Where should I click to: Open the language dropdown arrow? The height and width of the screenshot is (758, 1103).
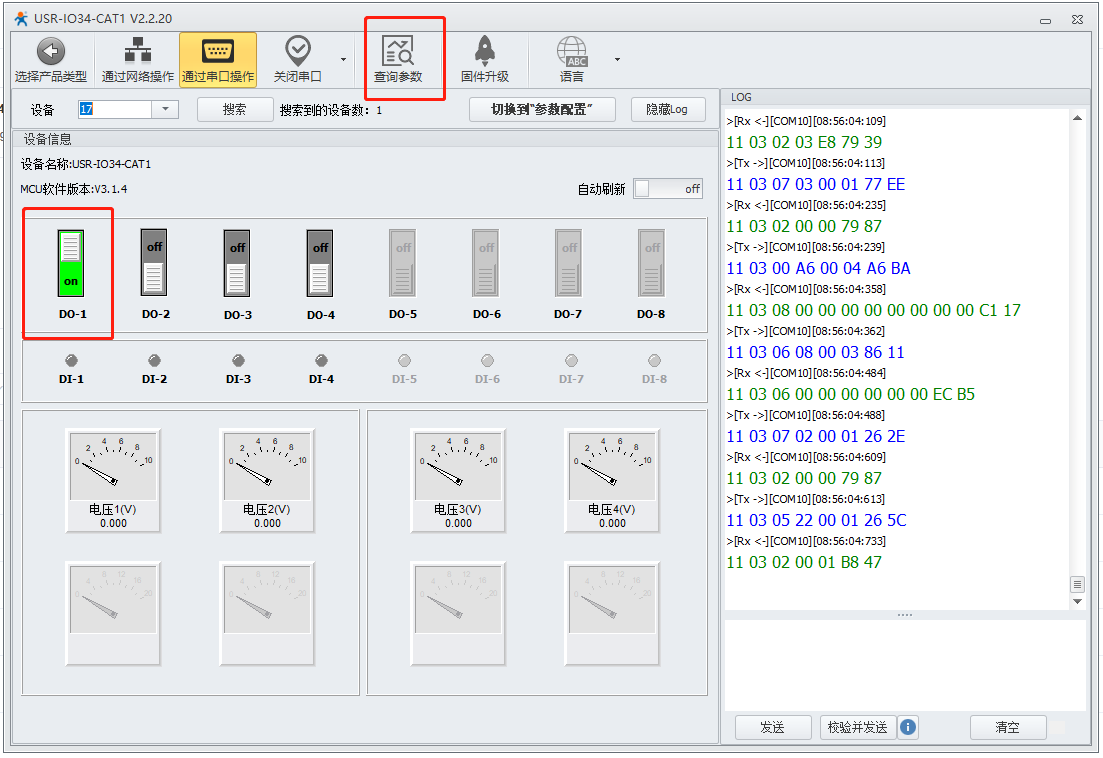pyautogui.click(x=617, y=59)
